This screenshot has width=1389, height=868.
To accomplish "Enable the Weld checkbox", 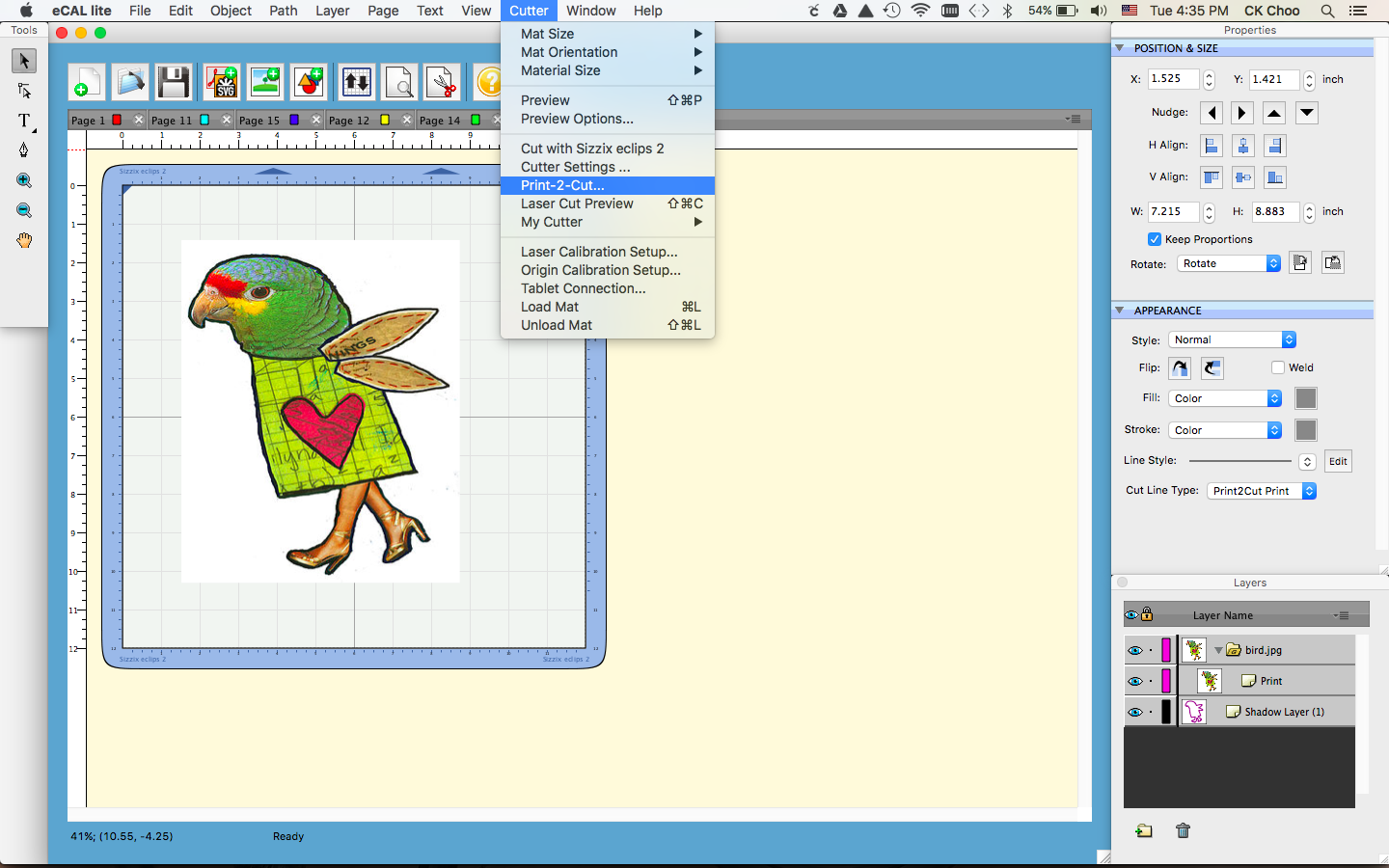I will [x=1278, y=367].
